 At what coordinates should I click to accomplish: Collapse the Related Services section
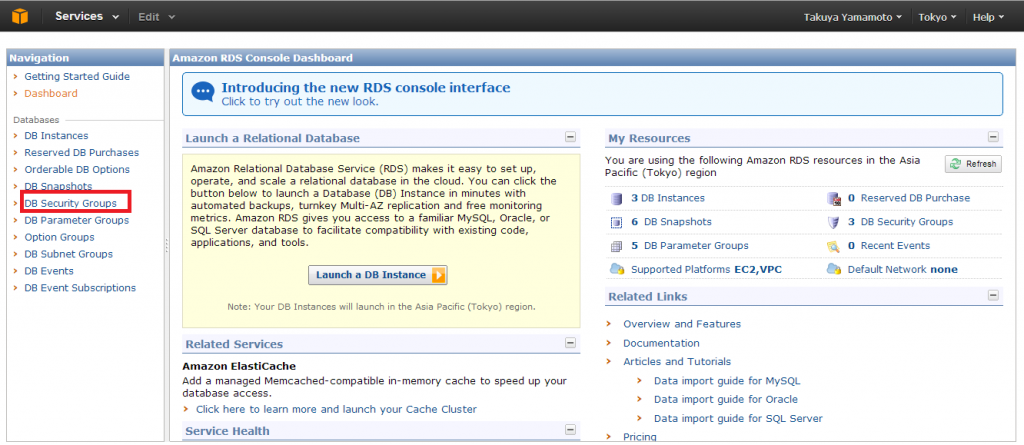coord(570,343)
